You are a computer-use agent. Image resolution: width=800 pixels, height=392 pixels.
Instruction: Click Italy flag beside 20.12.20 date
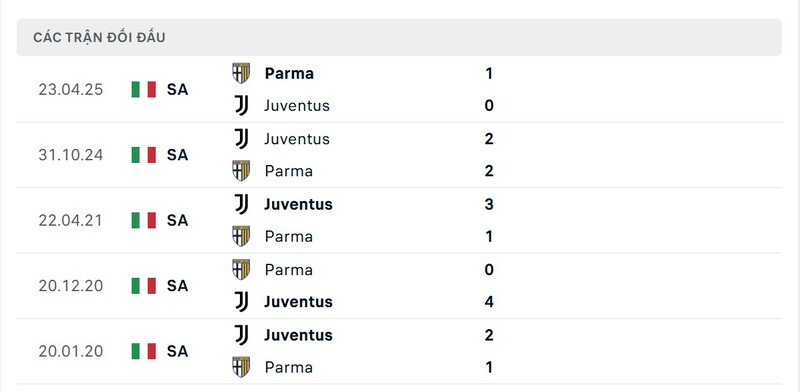tap(143, 285)
